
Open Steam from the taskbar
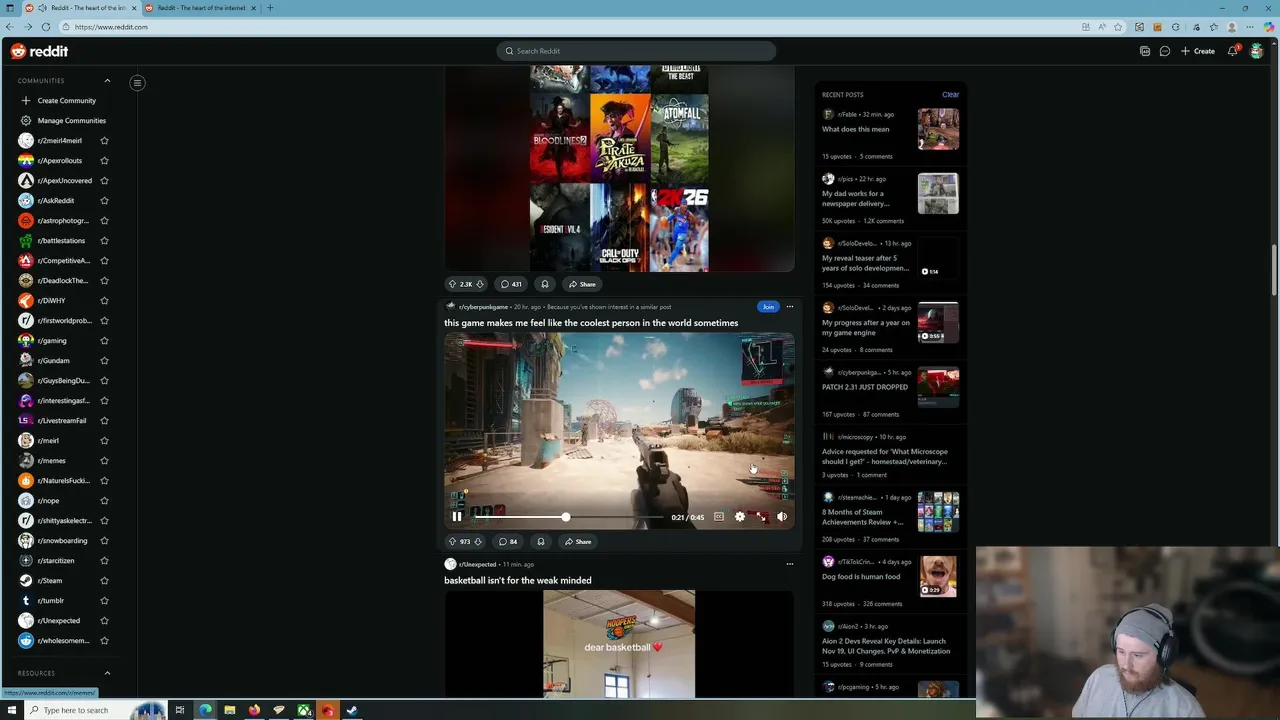[352, 710]
